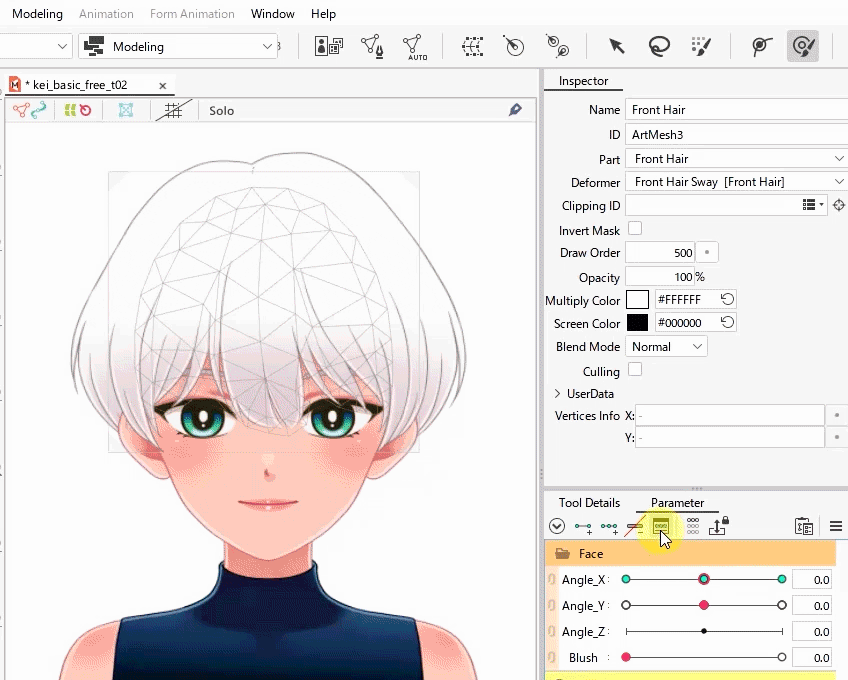848x680 pixels.
Task: Add three key points to parameter
Action: [x=609, y=526]
